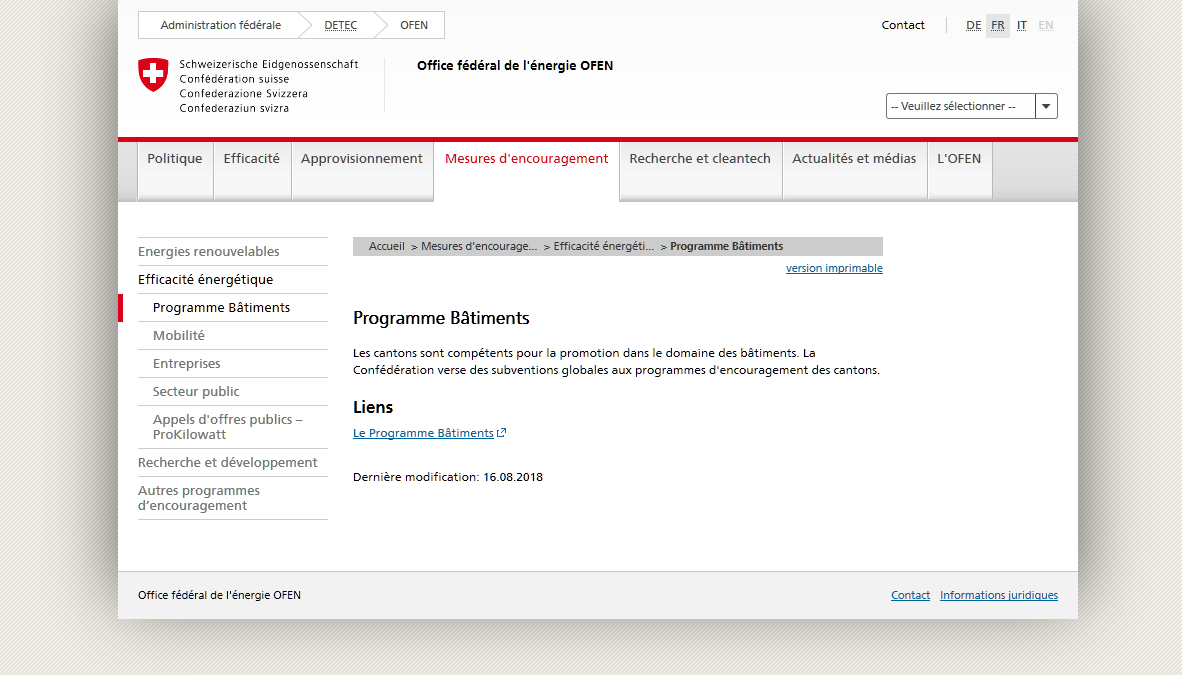
Task: Open the Veuillez sélectionner combo box
Action: point(972,106)
